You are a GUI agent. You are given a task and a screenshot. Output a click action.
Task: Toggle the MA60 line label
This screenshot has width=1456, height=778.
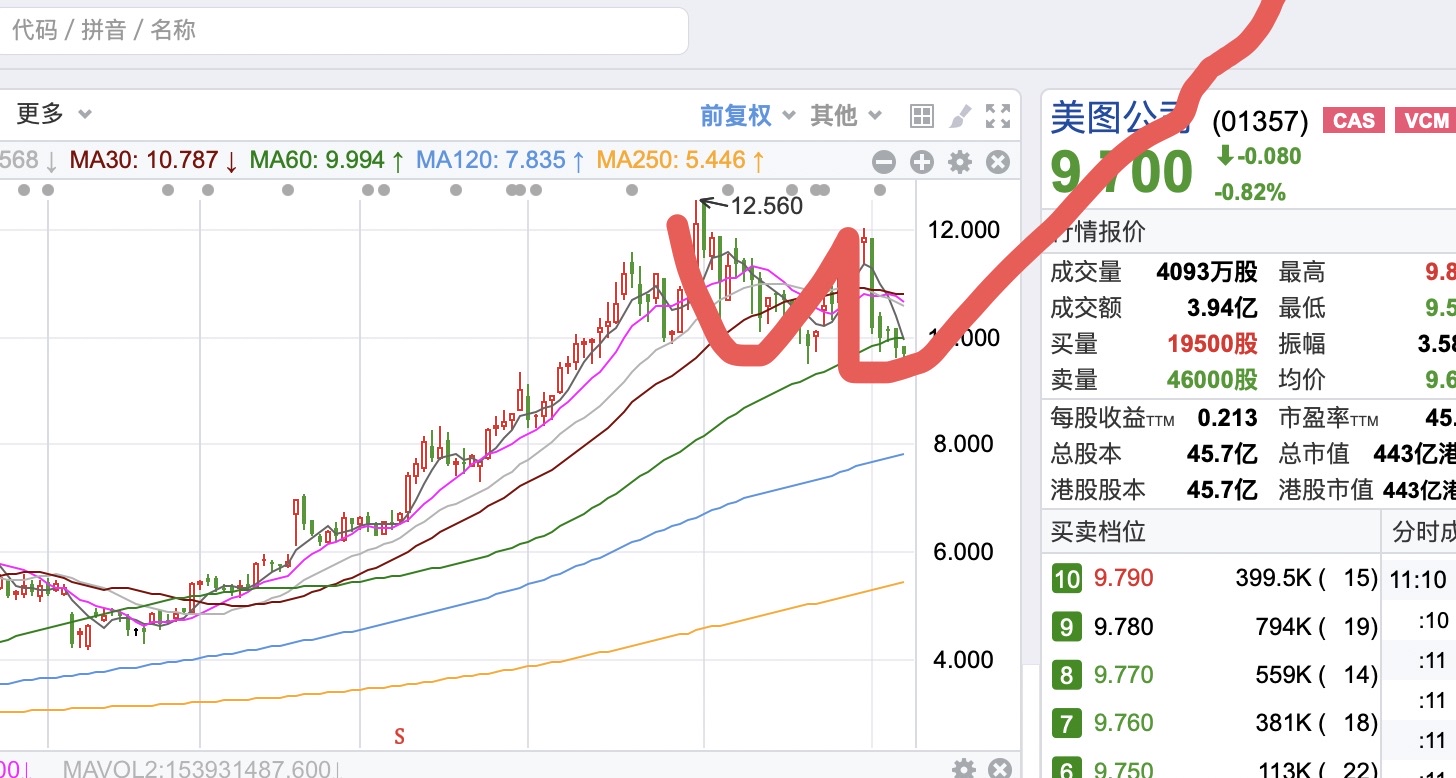(x=327, y=160)
